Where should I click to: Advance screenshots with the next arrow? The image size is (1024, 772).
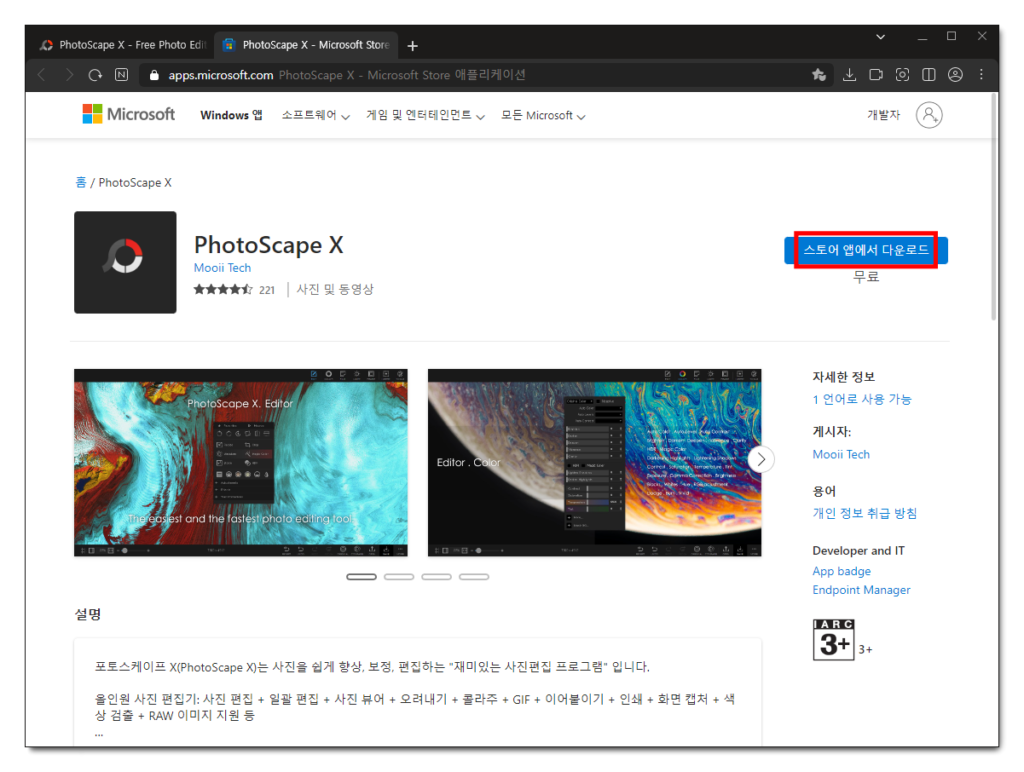761,460
